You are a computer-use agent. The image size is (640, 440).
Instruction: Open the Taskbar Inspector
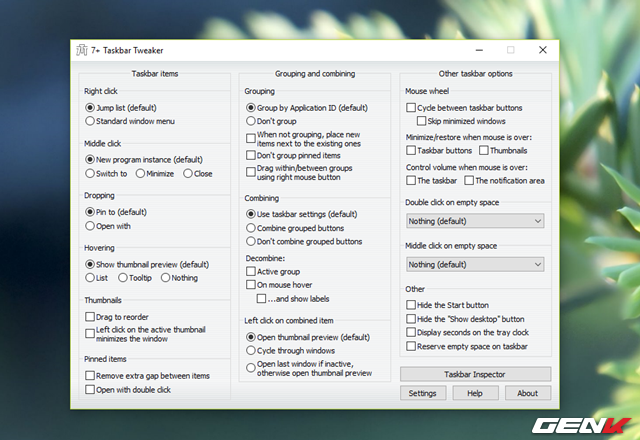(475, 374)
